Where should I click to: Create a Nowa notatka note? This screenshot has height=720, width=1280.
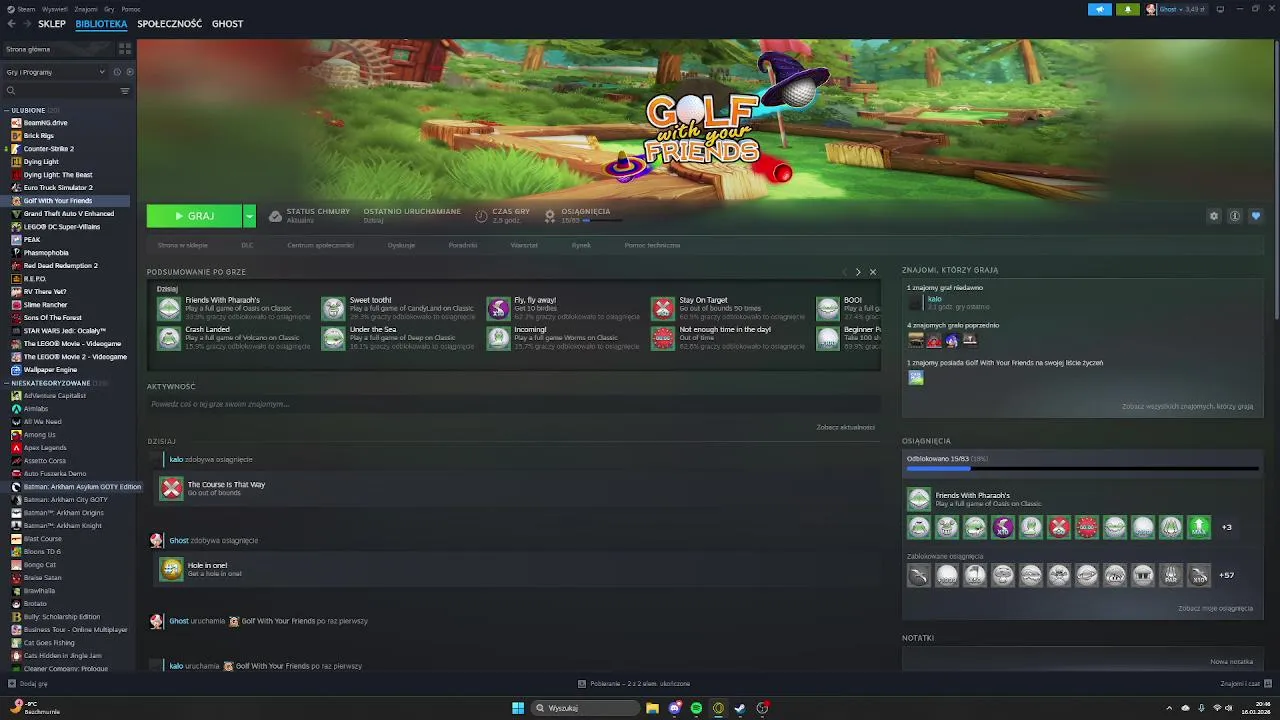click(x=1231, y=661)
